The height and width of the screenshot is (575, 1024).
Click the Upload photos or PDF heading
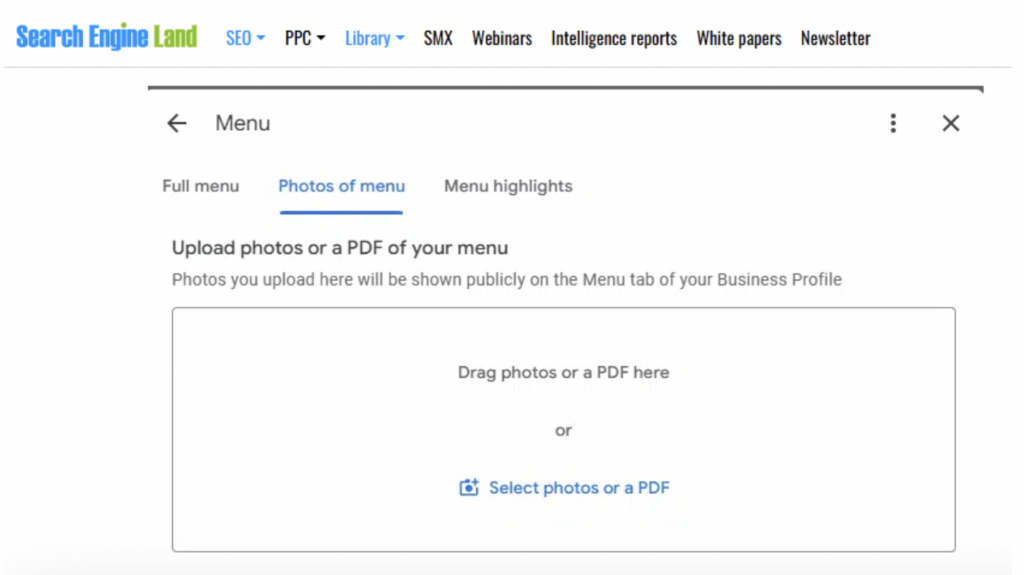pos(340,248)
